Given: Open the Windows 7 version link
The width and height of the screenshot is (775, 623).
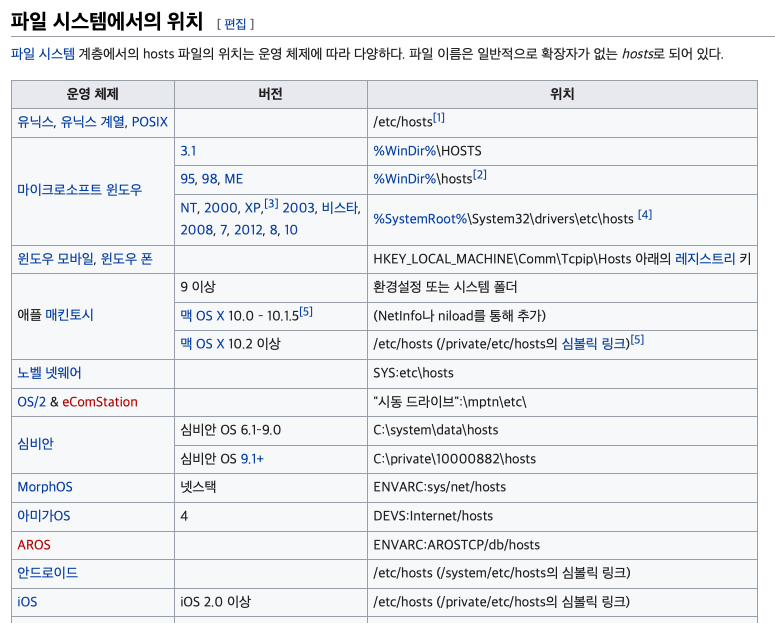Looking at the screenshot, I should click(x=223, y=230).
